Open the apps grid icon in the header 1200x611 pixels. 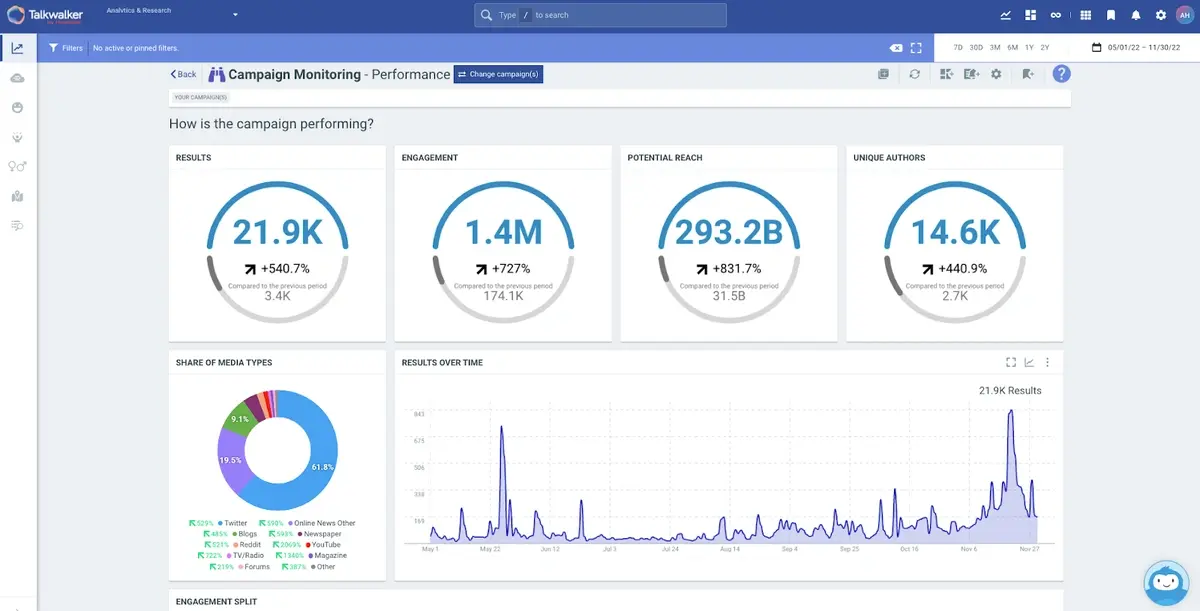coord(1085,14)
